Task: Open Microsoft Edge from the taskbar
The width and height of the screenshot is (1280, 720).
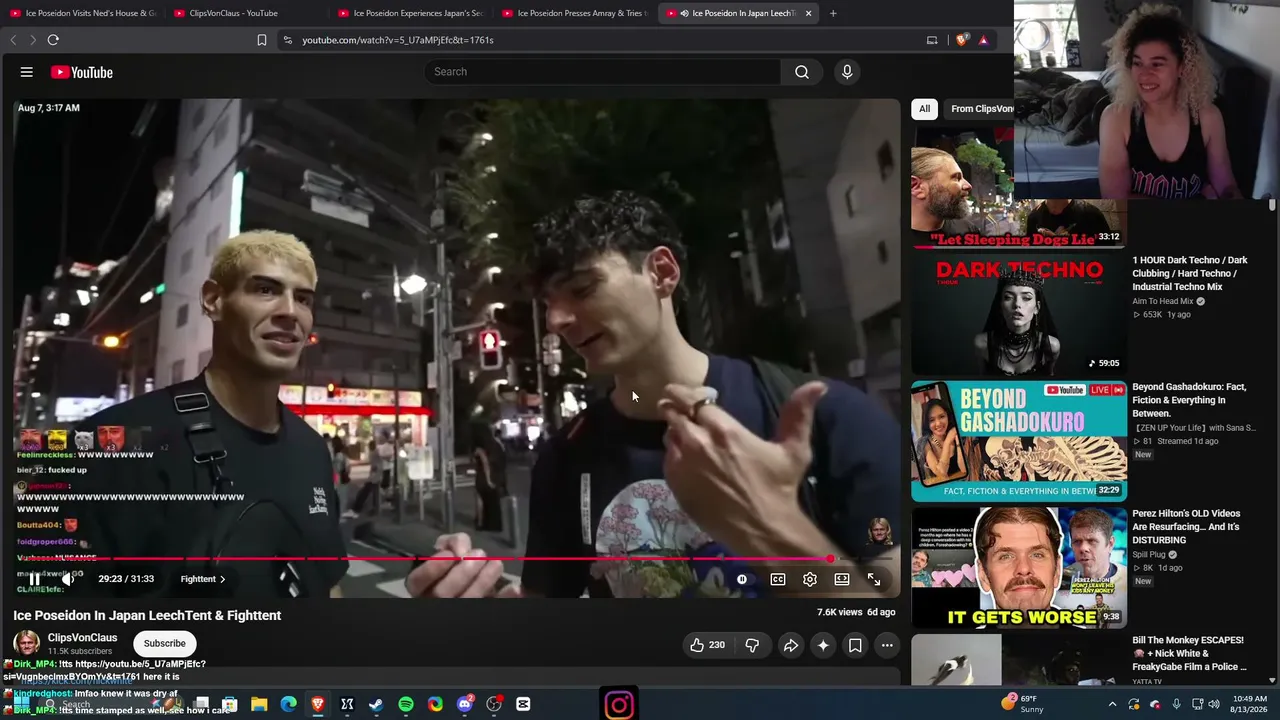Action: tap(288, 704)
